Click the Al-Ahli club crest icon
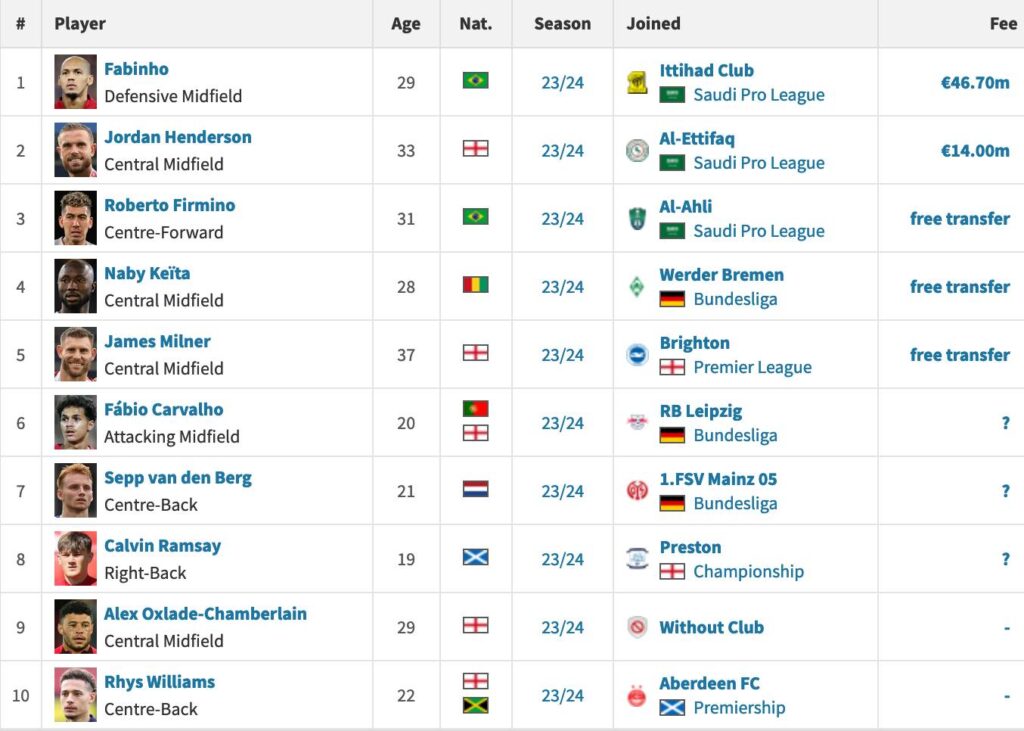The image size is (1024, 731). (x=637, y=219)
